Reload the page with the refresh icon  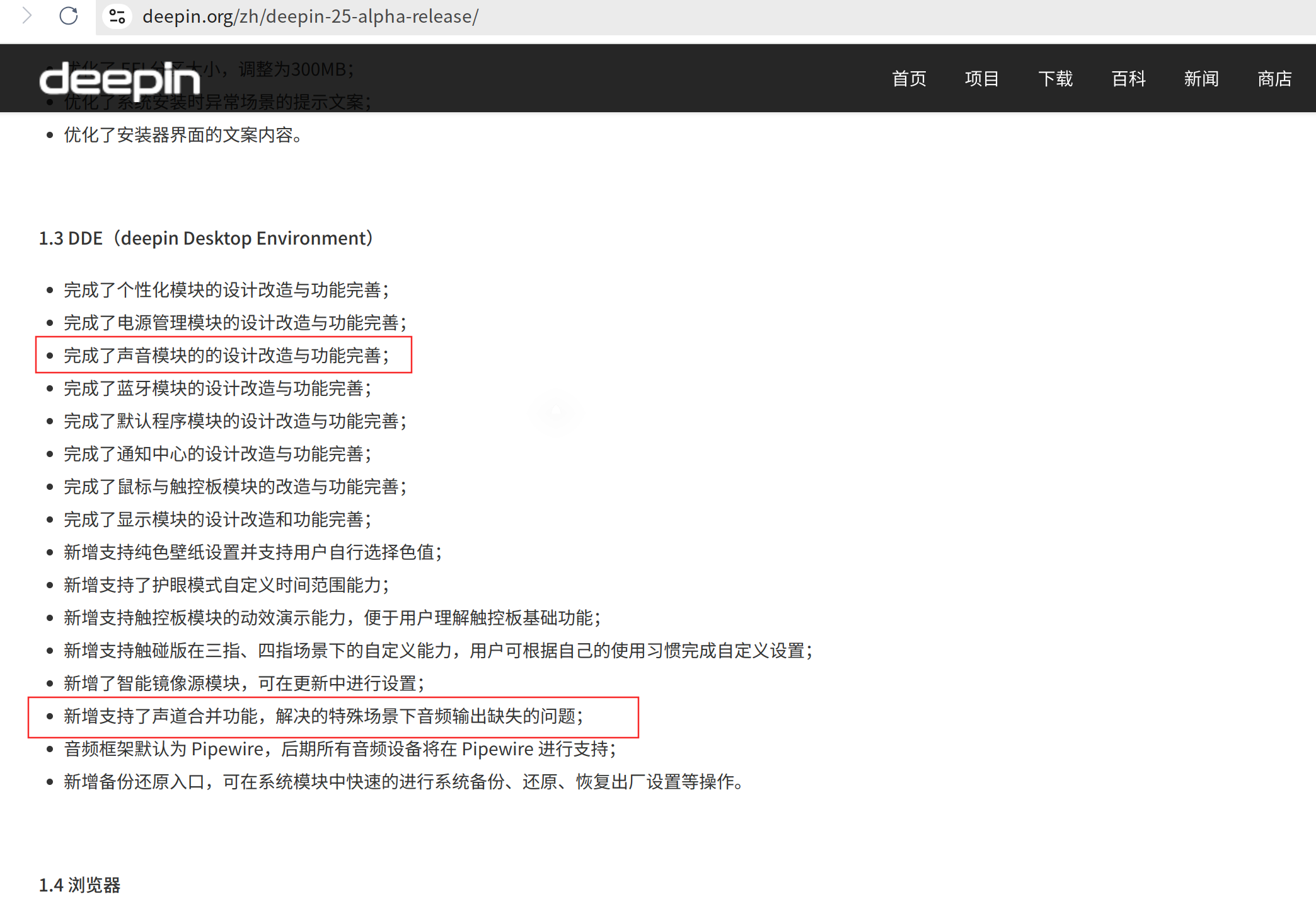pyautogui.click(x=69, y=16)
